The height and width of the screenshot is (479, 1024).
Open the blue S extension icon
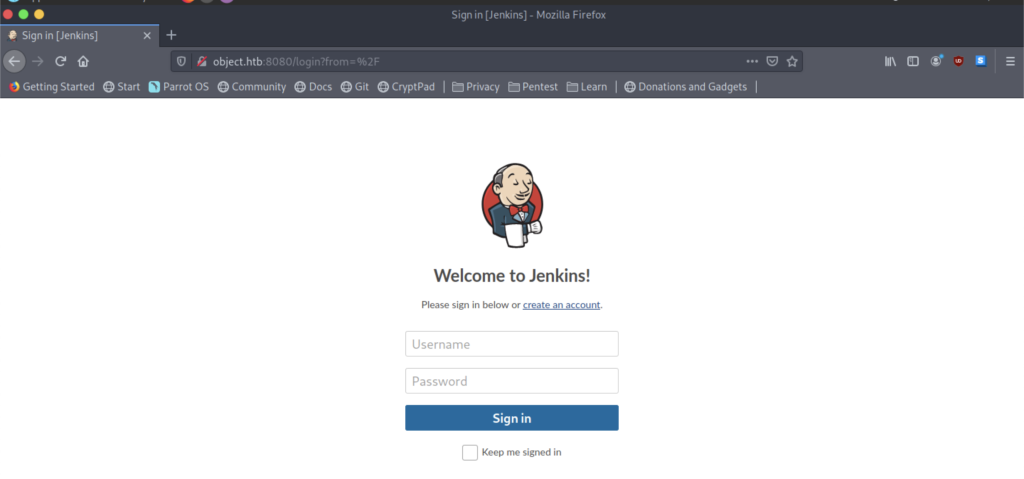[x=981, y=61]
